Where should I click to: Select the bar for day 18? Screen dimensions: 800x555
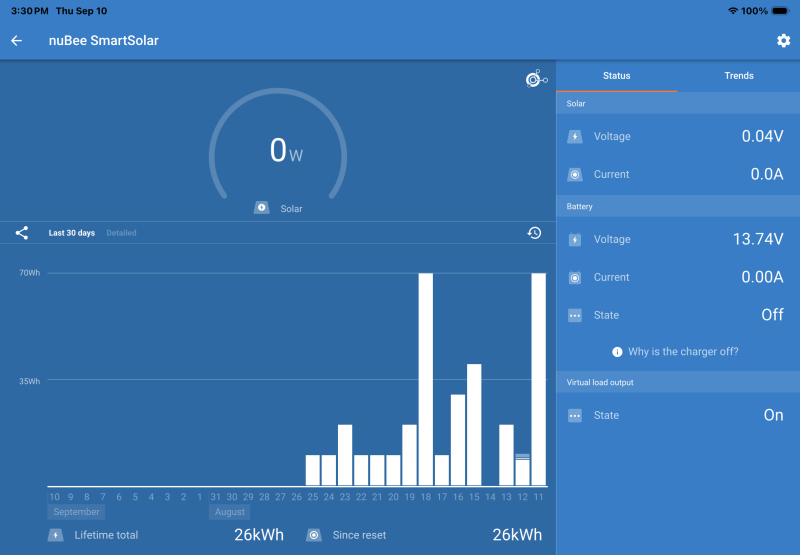(x=426, y=380)
